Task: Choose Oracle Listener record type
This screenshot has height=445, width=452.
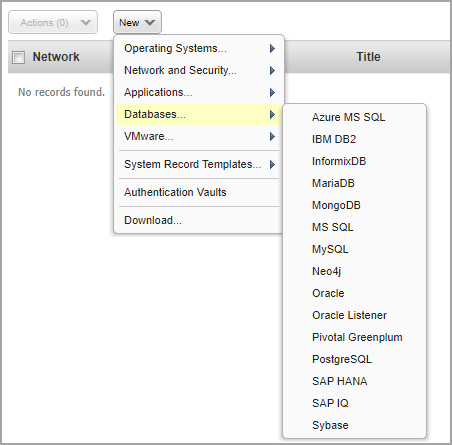Action: point(354,315)
